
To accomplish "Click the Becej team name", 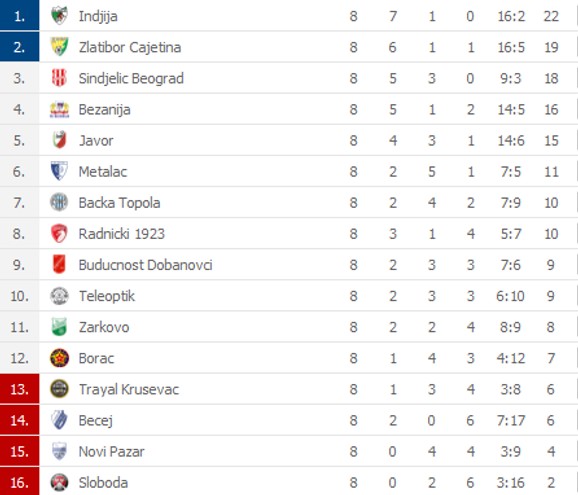I will (x=95, y=421).
